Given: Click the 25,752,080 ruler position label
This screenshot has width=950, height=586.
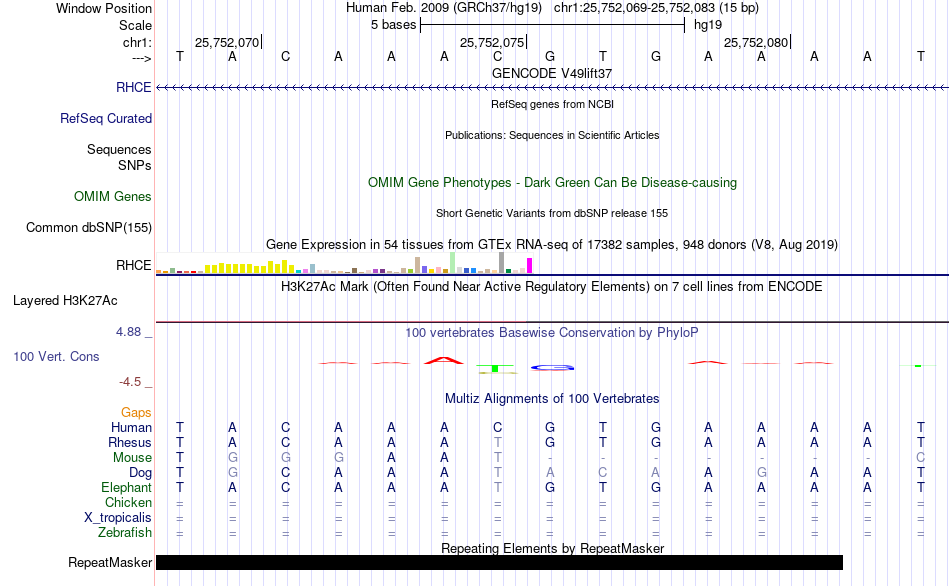Looking at the screenshot, I should [x=756, y=42].
